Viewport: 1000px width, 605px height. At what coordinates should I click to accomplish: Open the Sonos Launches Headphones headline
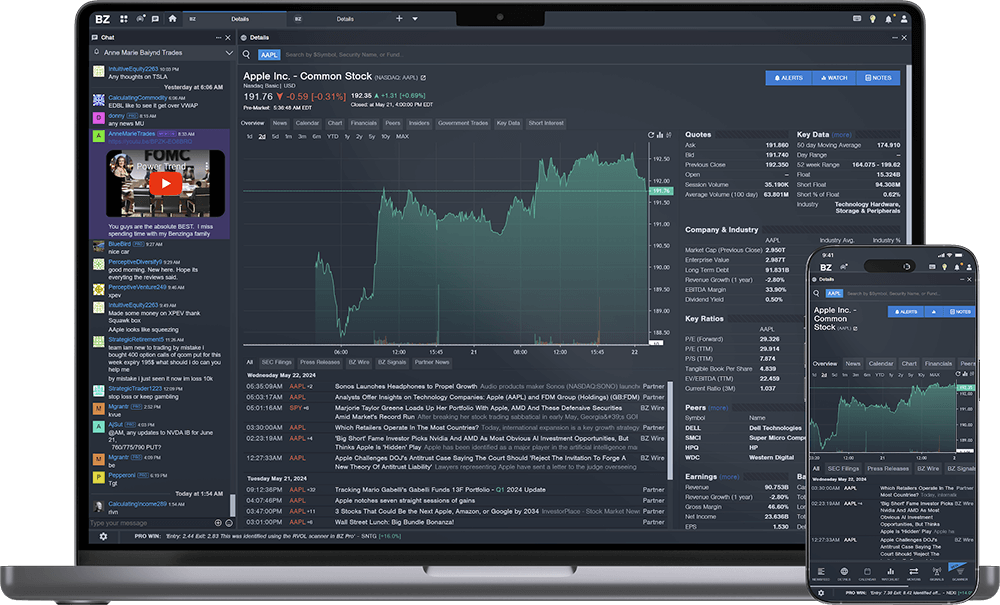click(406, 386)
